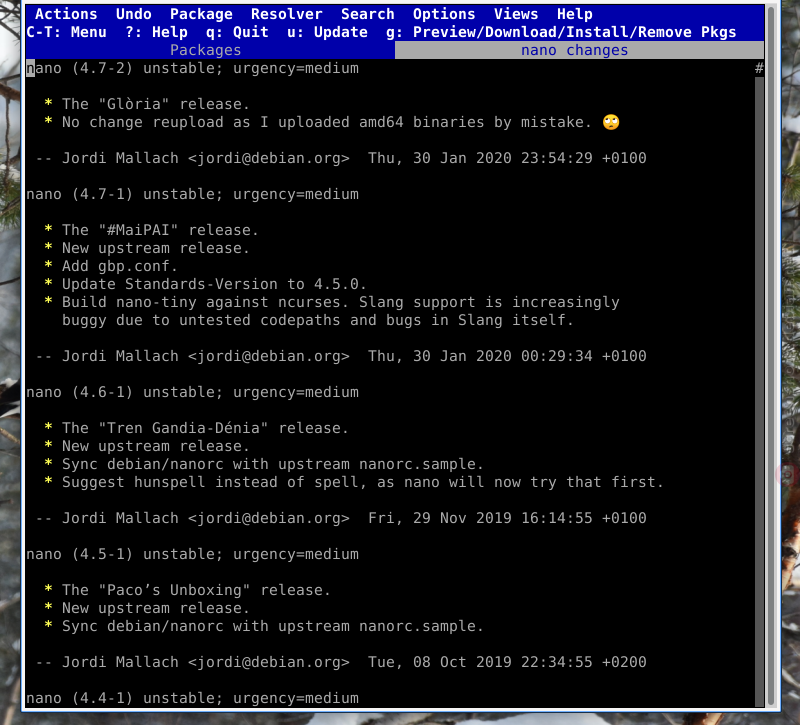Viewport: 800px width, 725px height.
Task: Click the 'The "#MaiPAI" release.' line
Action: [152, 230]
